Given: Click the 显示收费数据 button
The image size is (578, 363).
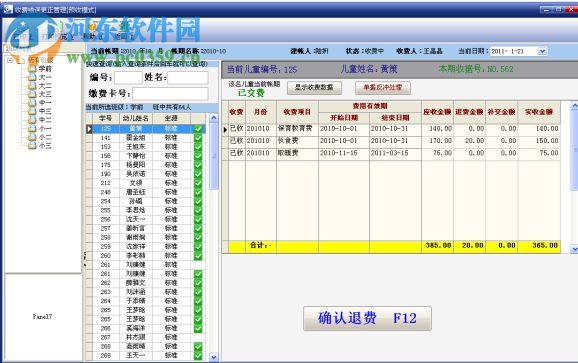Looking at the screenshot, I should 314,88.
